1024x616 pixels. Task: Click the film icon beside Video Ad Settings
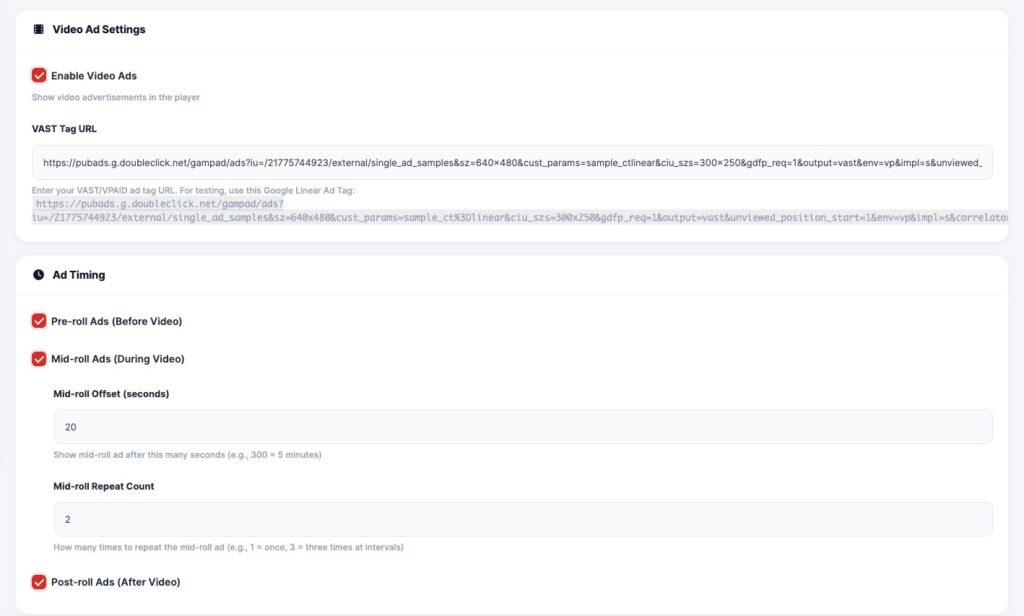39,29
